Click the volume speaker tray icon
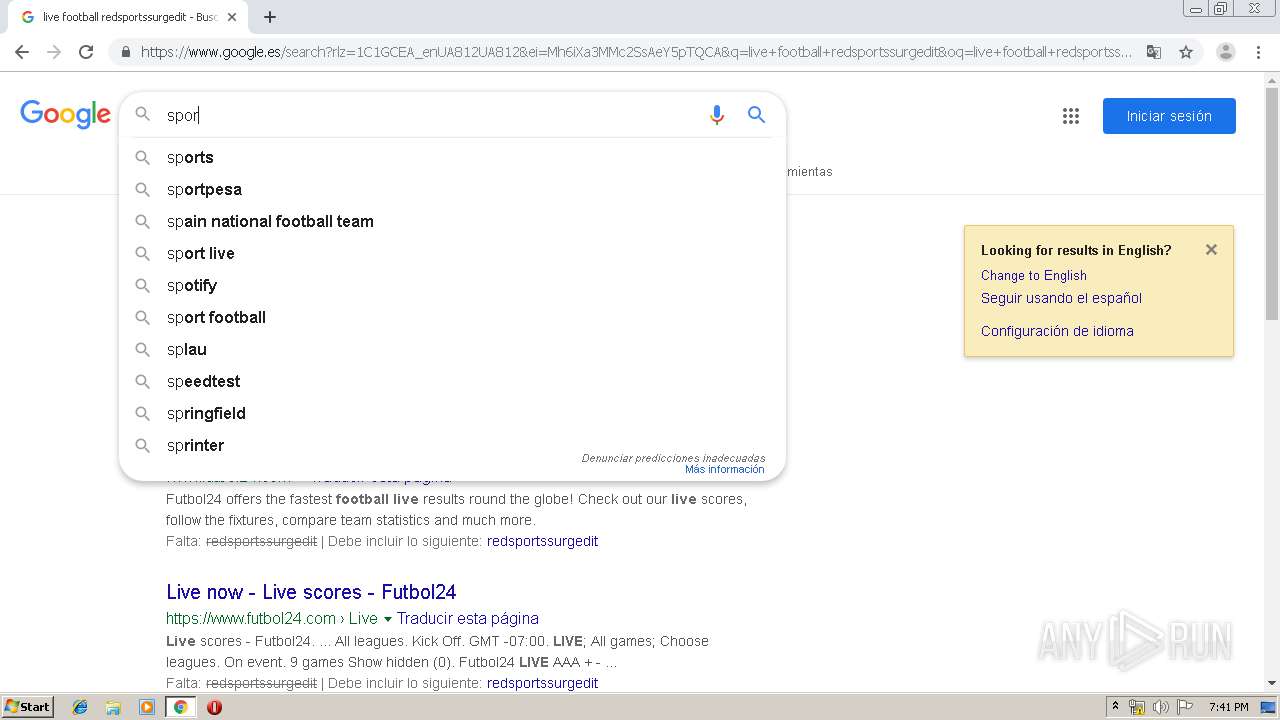Viewport: 1280px width, 720px height. coord(1161,707)
